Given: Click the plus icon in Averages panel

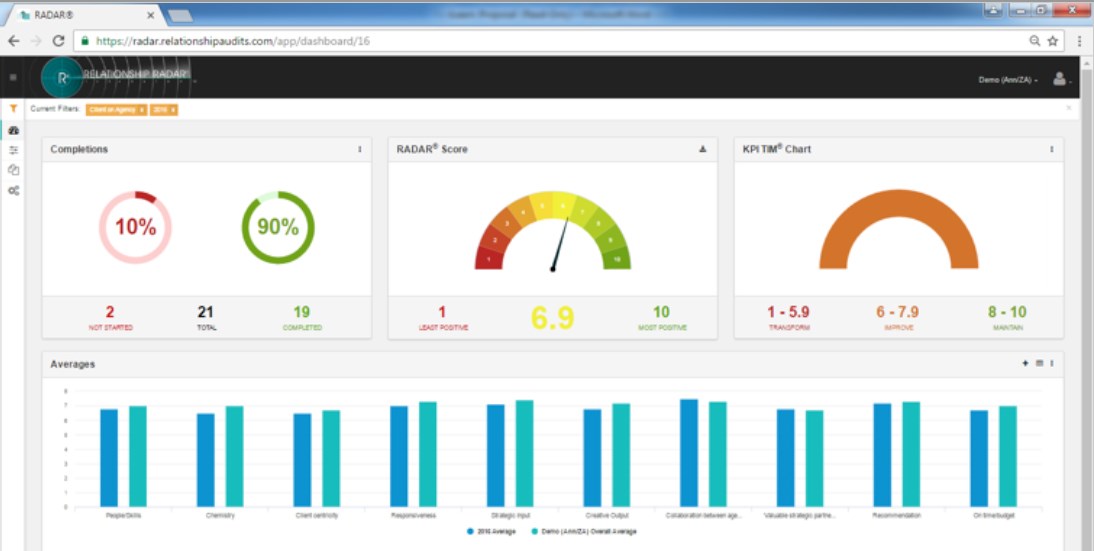Looking at the screenshot, I should coord(1025,363).
